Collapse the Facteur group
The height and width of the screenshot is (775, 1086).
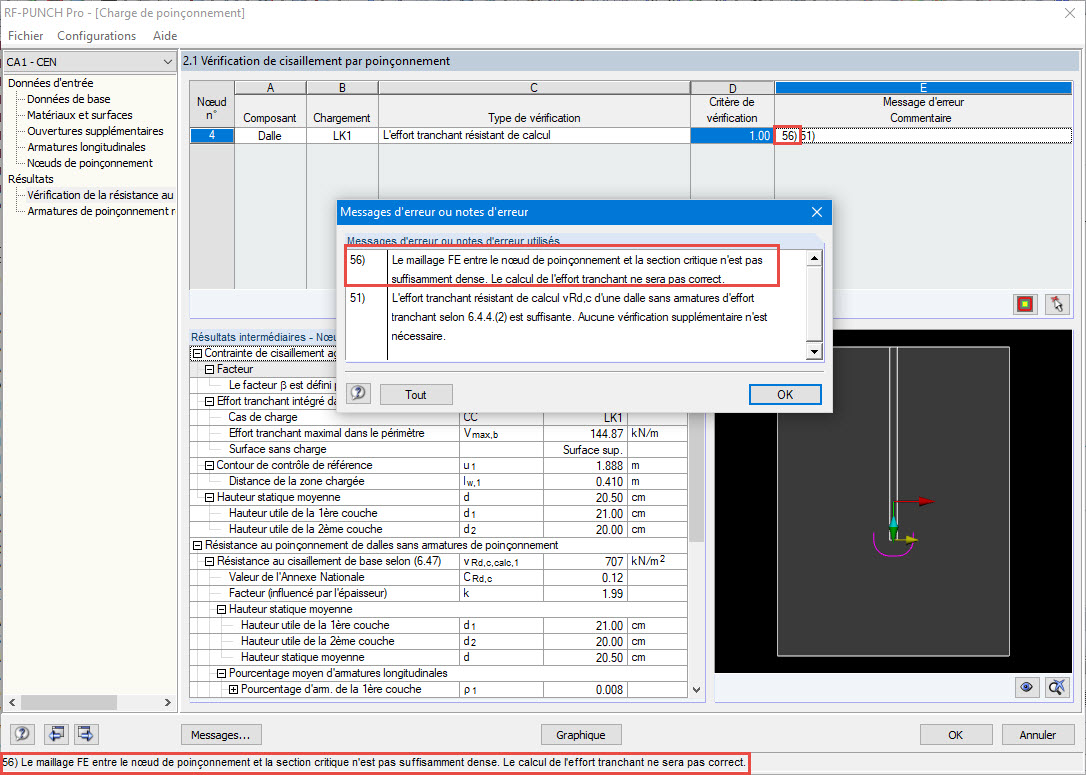coord(209,369)
